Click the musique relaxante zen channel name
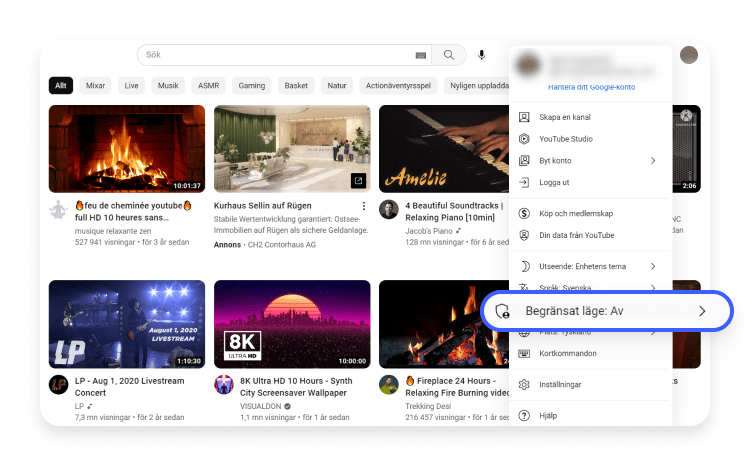The height and width of the screenshot is (466, 750). [113, 231]
